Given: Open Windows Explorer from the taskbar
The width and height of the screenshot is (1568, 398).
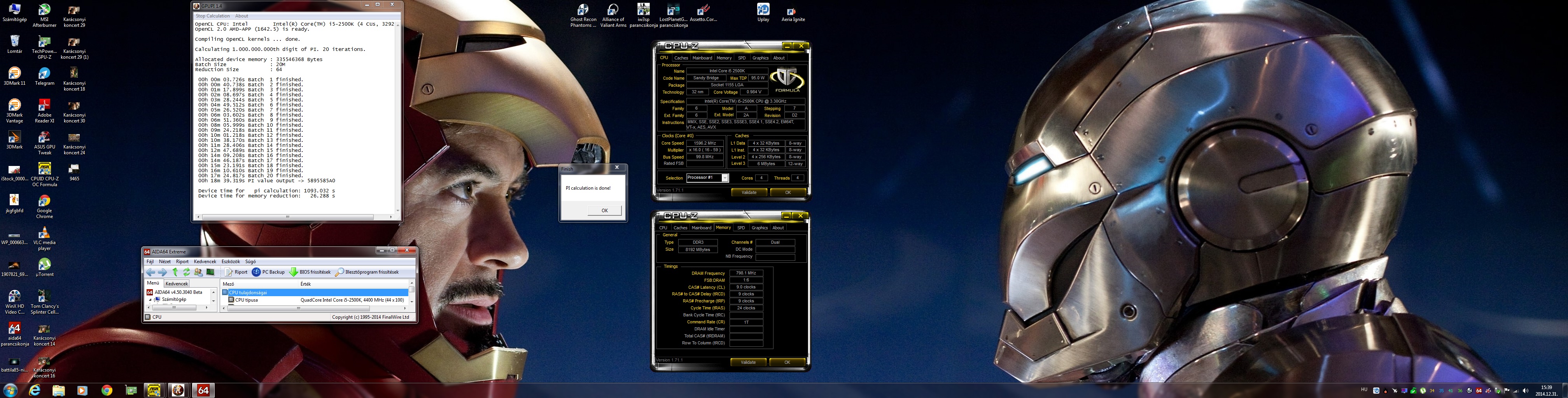Looking at the screenshot, I should click(58, 390).
